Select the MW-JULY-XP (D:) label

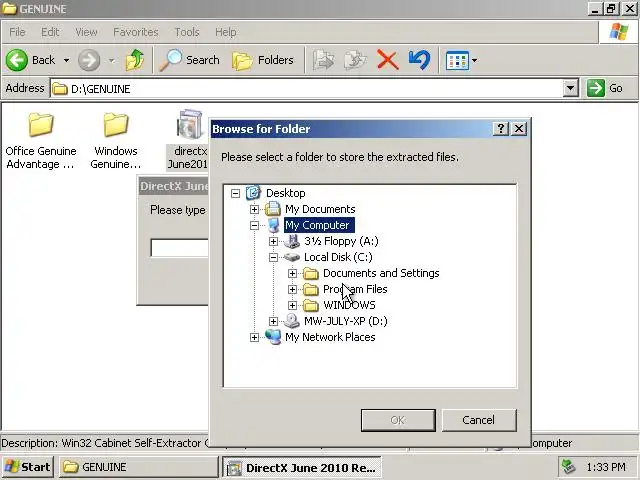pos(346,321)
